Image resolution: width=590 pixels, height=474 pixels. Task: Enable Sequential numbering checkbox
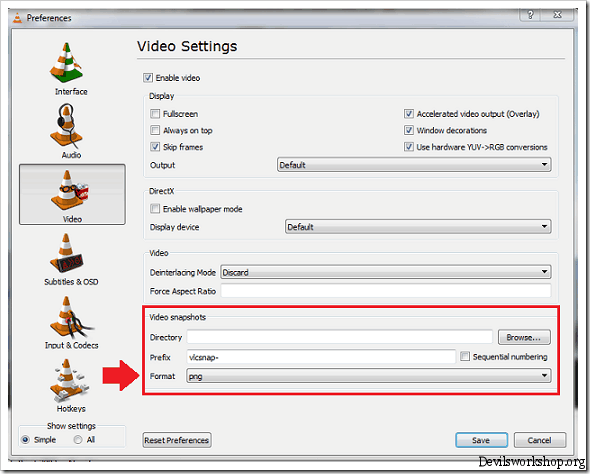465,356
